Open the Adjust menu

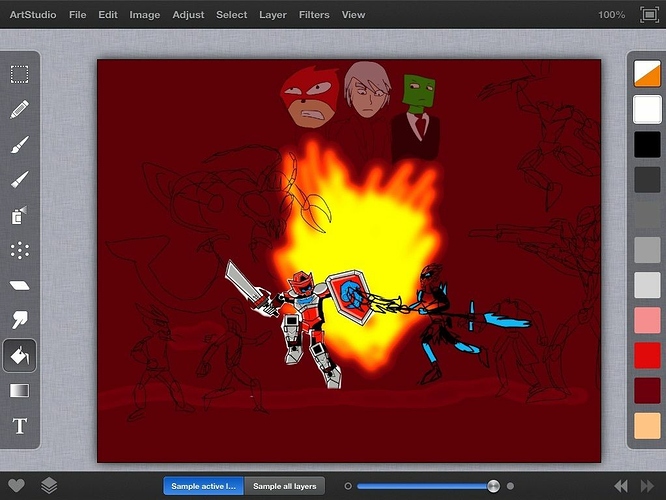coord(188,15)
